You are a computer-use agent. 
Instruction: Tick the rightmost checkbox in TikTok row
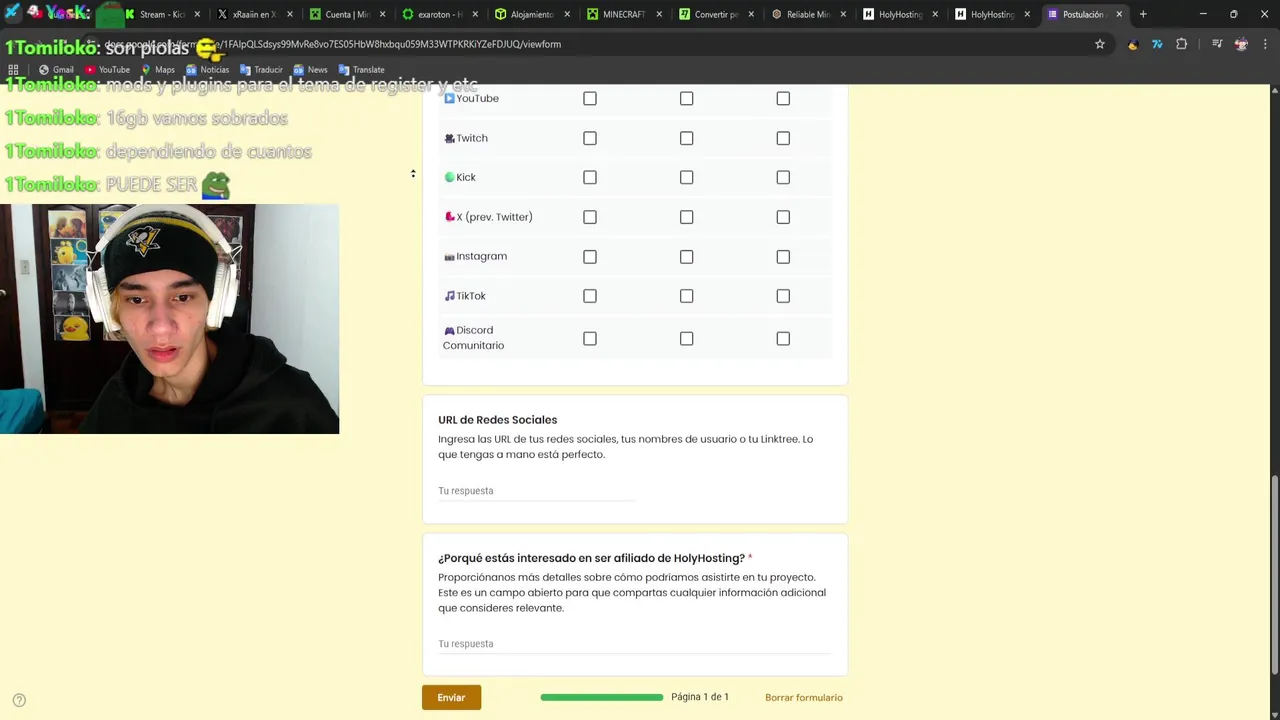[x=783, y=296]
